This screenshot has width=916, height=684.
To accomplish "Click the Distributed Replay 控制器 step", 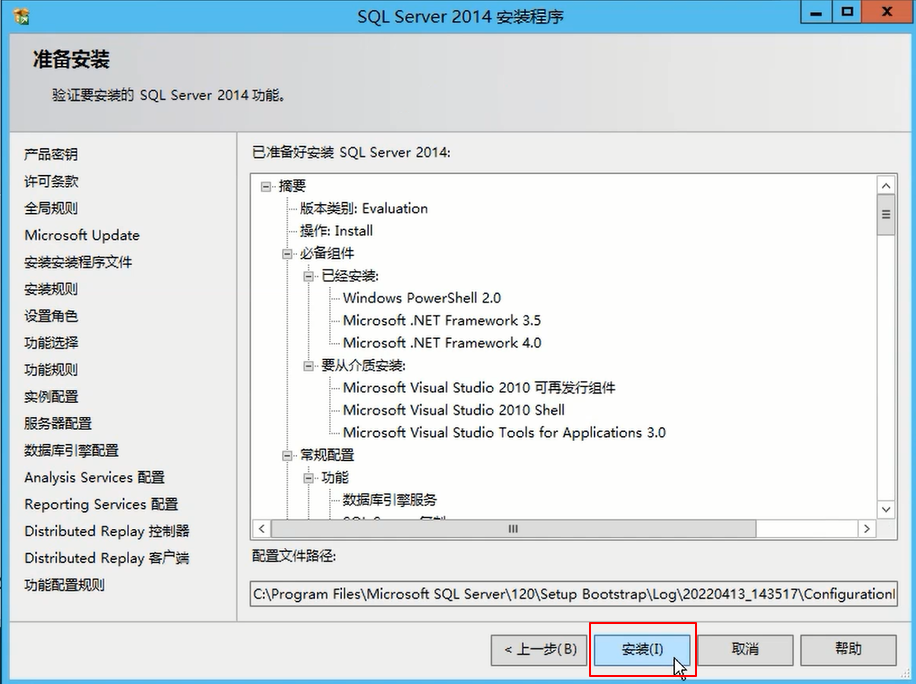I will coord(107,531).
